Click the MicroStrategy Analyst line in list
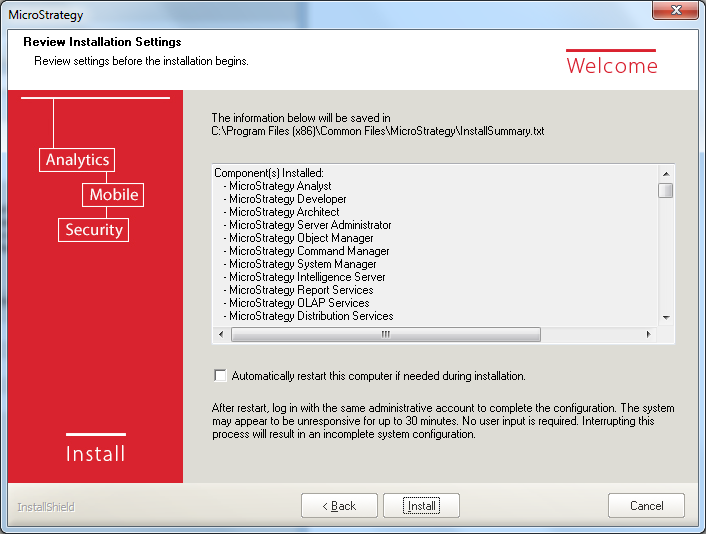The width and height of the screenshot is (706, 534). click(x=279, y=186)
